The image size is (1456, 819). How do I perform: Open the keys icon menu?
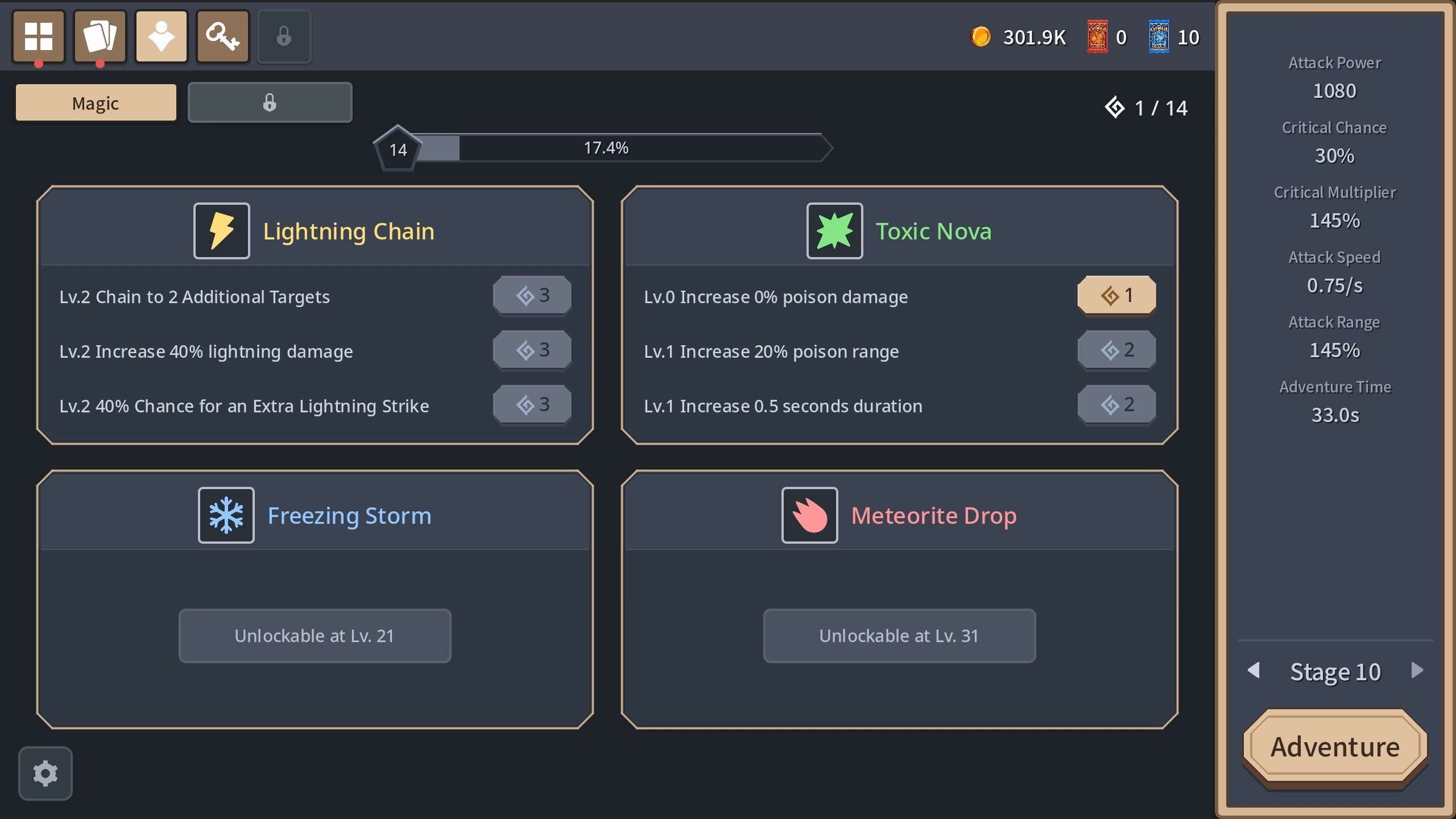click(x=223, y=36)
